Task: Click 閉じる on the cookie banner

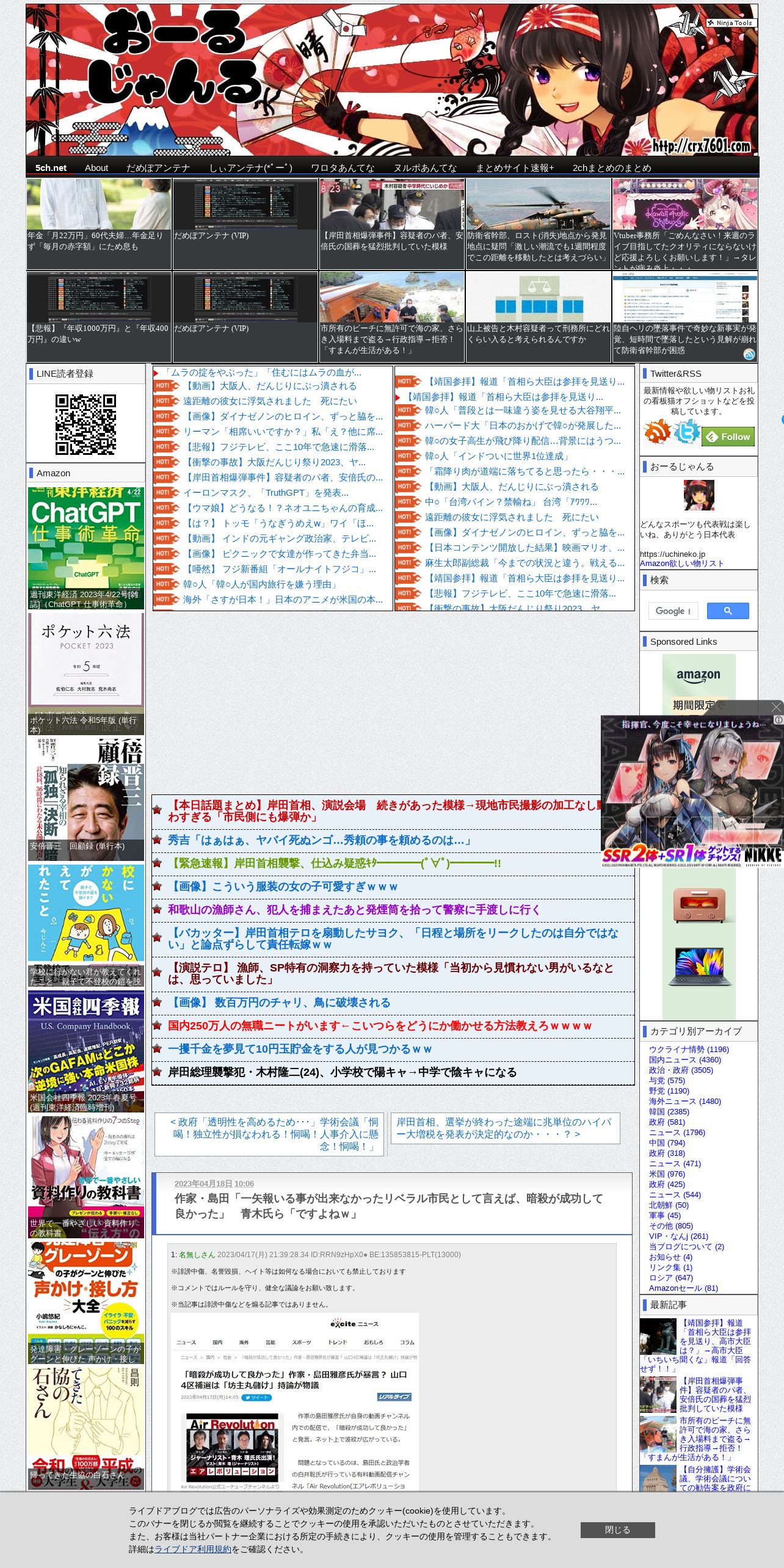Action: [x=617, y=1530]
